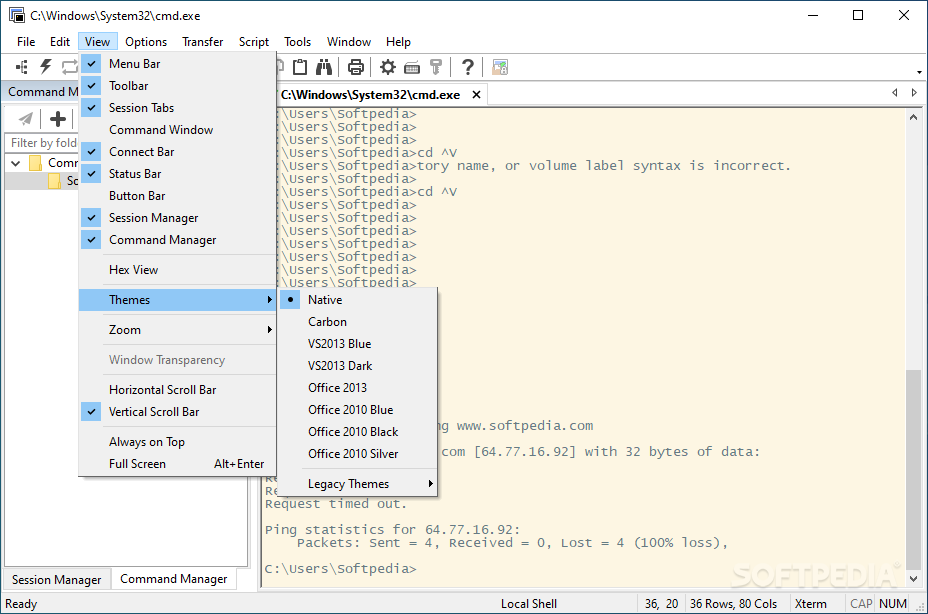Click the next tab right arrow
The height and width of the screenshot is (614, 928).
pyautogui.click(x=914, y=92)
